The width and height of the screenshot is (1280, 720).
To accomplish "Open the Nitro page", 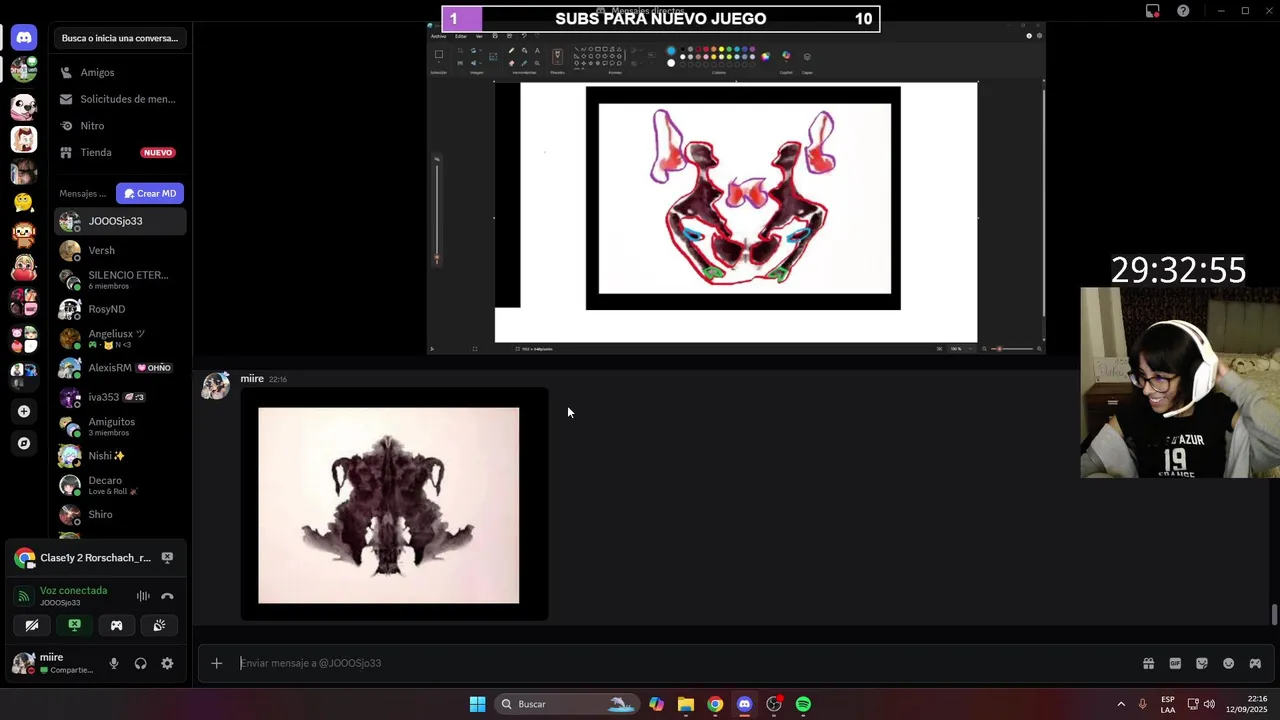I will pyautogui.click(x=120, y=126).
